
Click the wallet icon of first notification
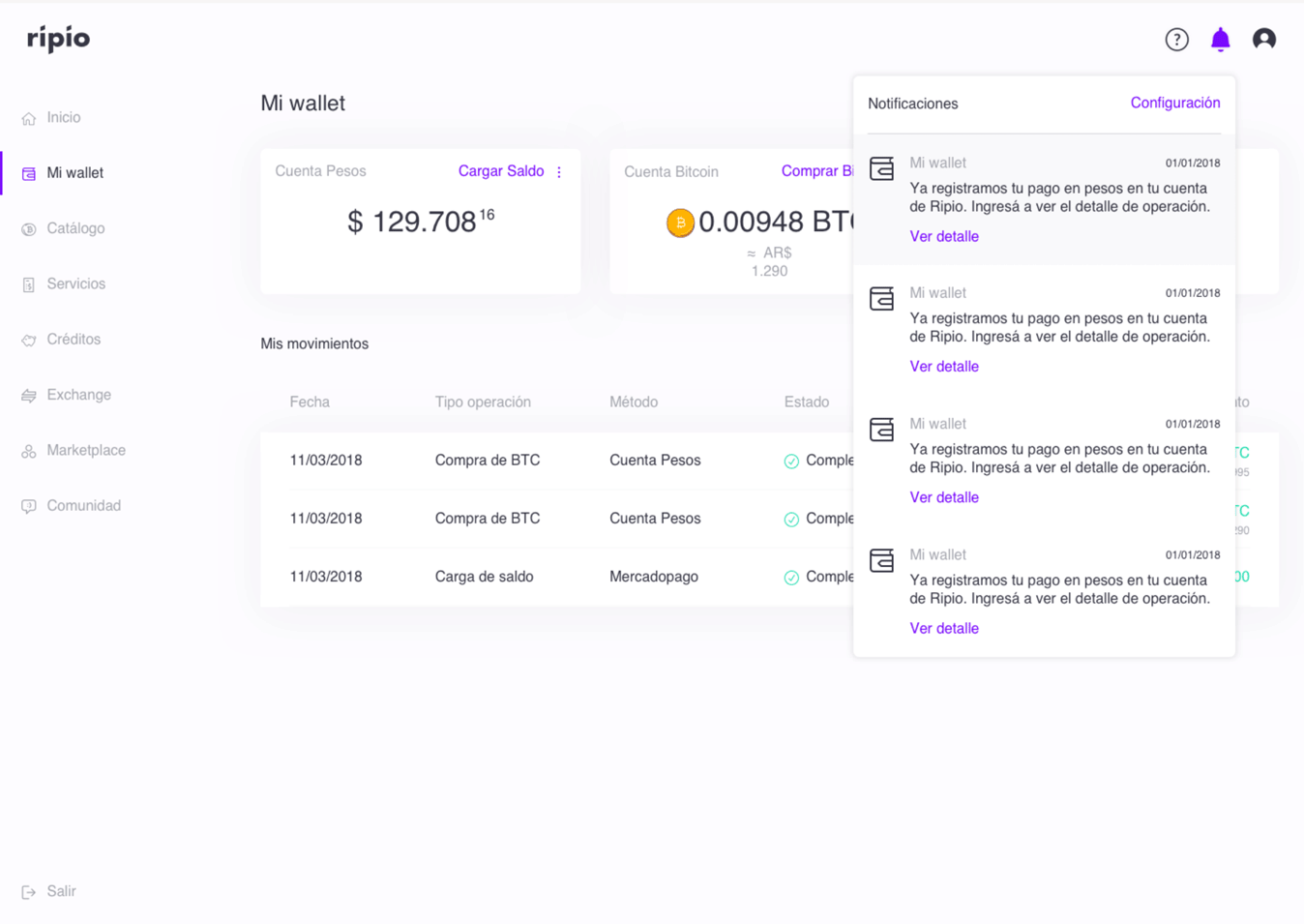pyautogui.click(x=881, y=168)
